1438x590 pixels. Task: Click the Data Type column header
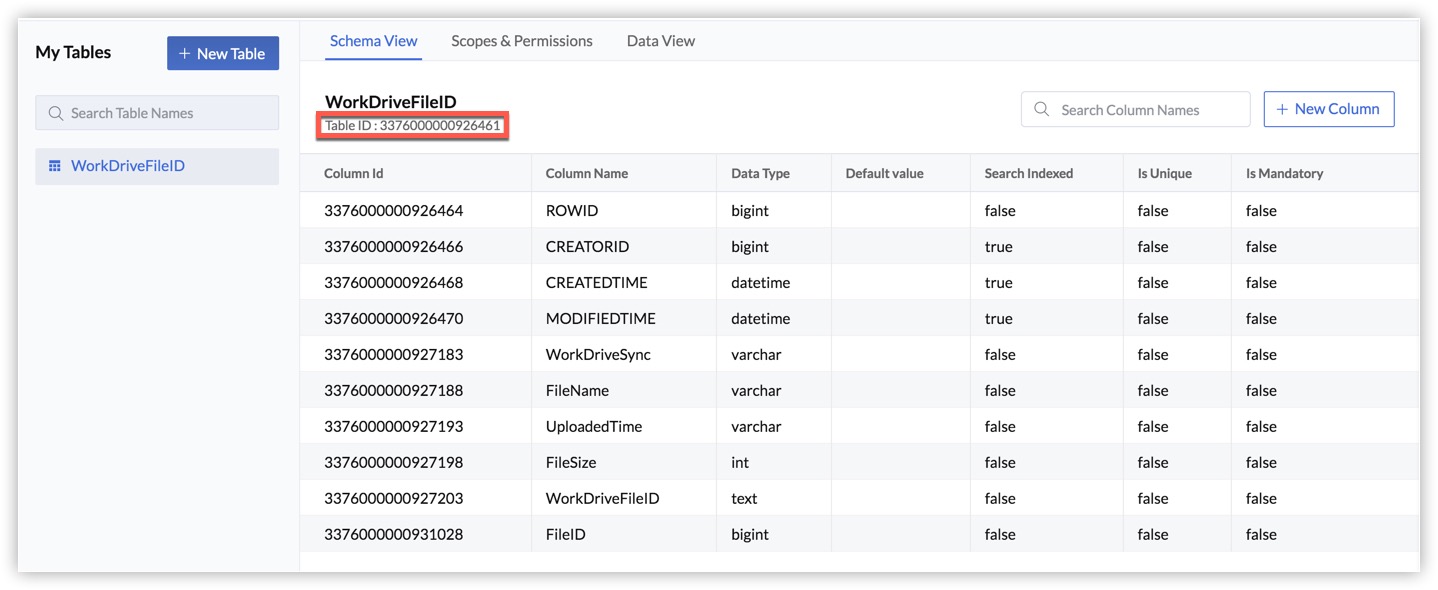[760, 173]
